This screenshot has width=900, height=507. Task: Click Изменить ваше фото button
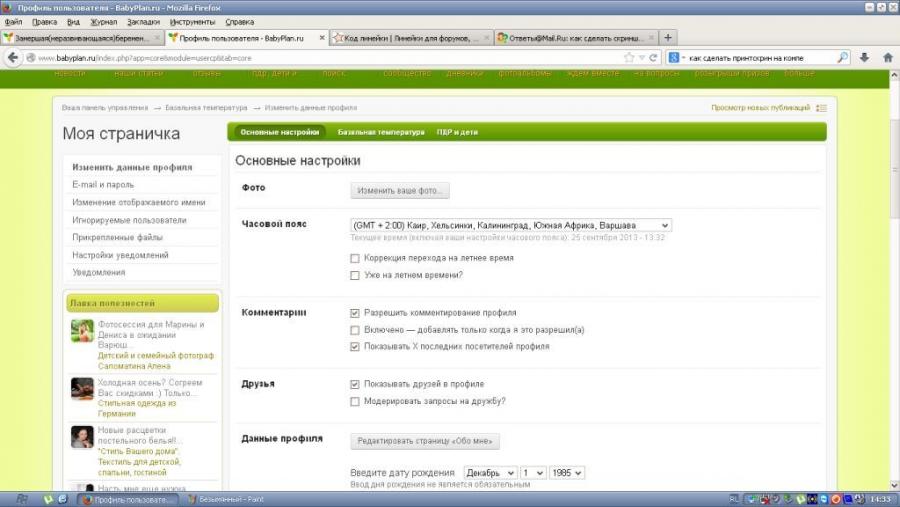tap(399, 191)
